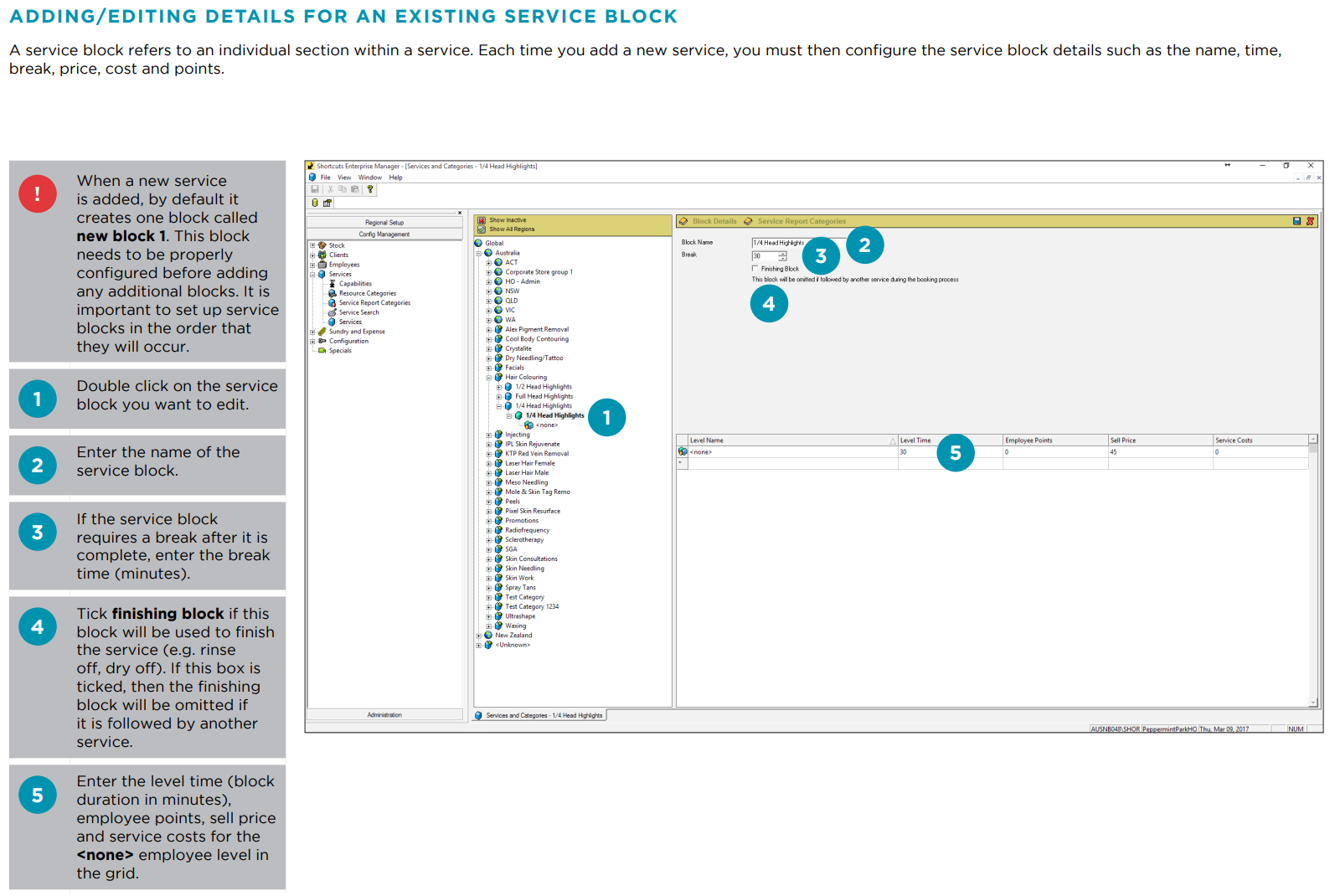
Task: Click the Employee Points column header
Action: (x=1055, y=440)
